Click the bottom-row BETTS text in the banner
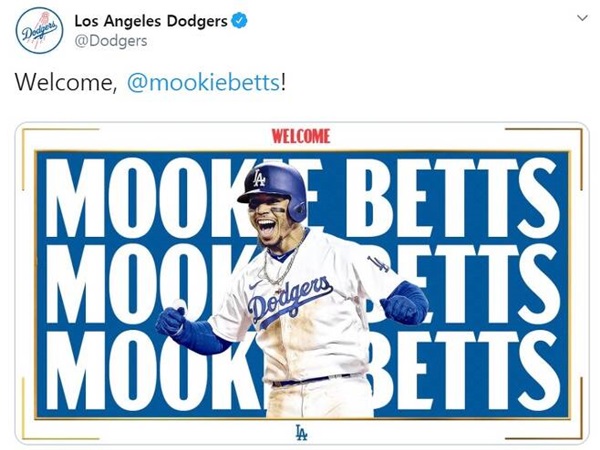The width and height of the screenshot is (600, 450). 468,372
